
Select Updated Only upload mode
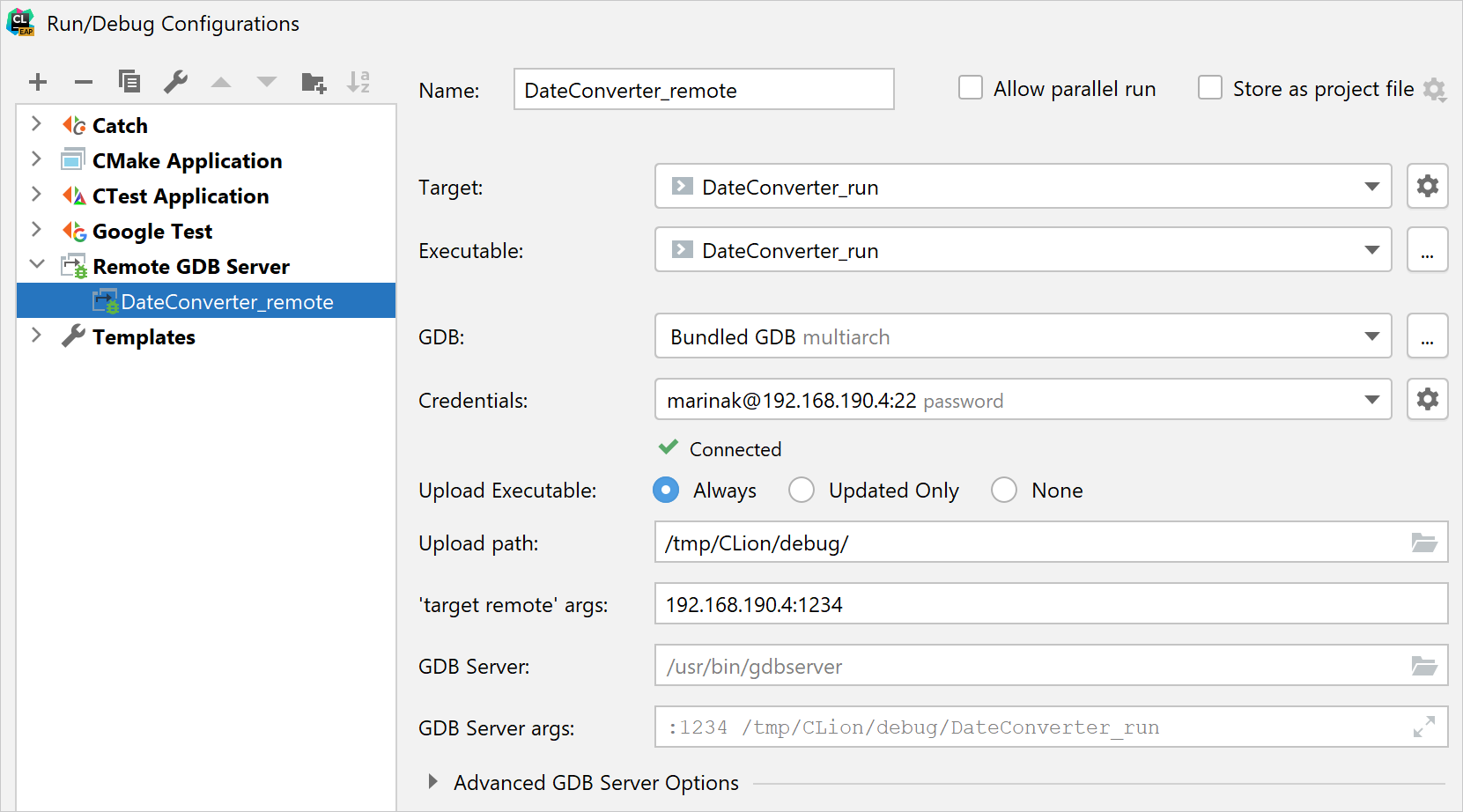click(x=802, y=490)
